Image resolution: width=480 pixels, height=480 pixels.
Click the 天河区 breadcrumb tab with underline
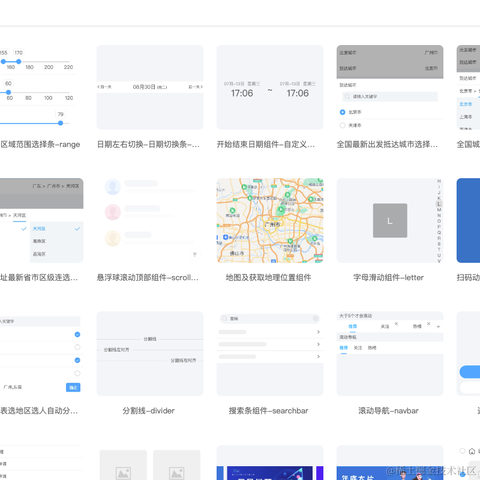(19, 215)
